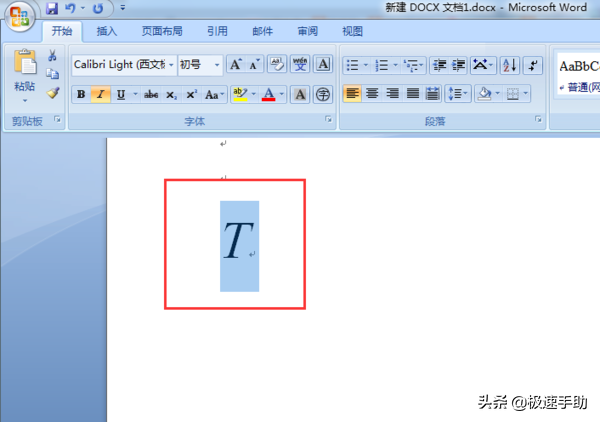Image resolution: width=600 pixels, height=422 pixels.
Task: Copy selection with the copy icon
Action: (x=52, y=74)
